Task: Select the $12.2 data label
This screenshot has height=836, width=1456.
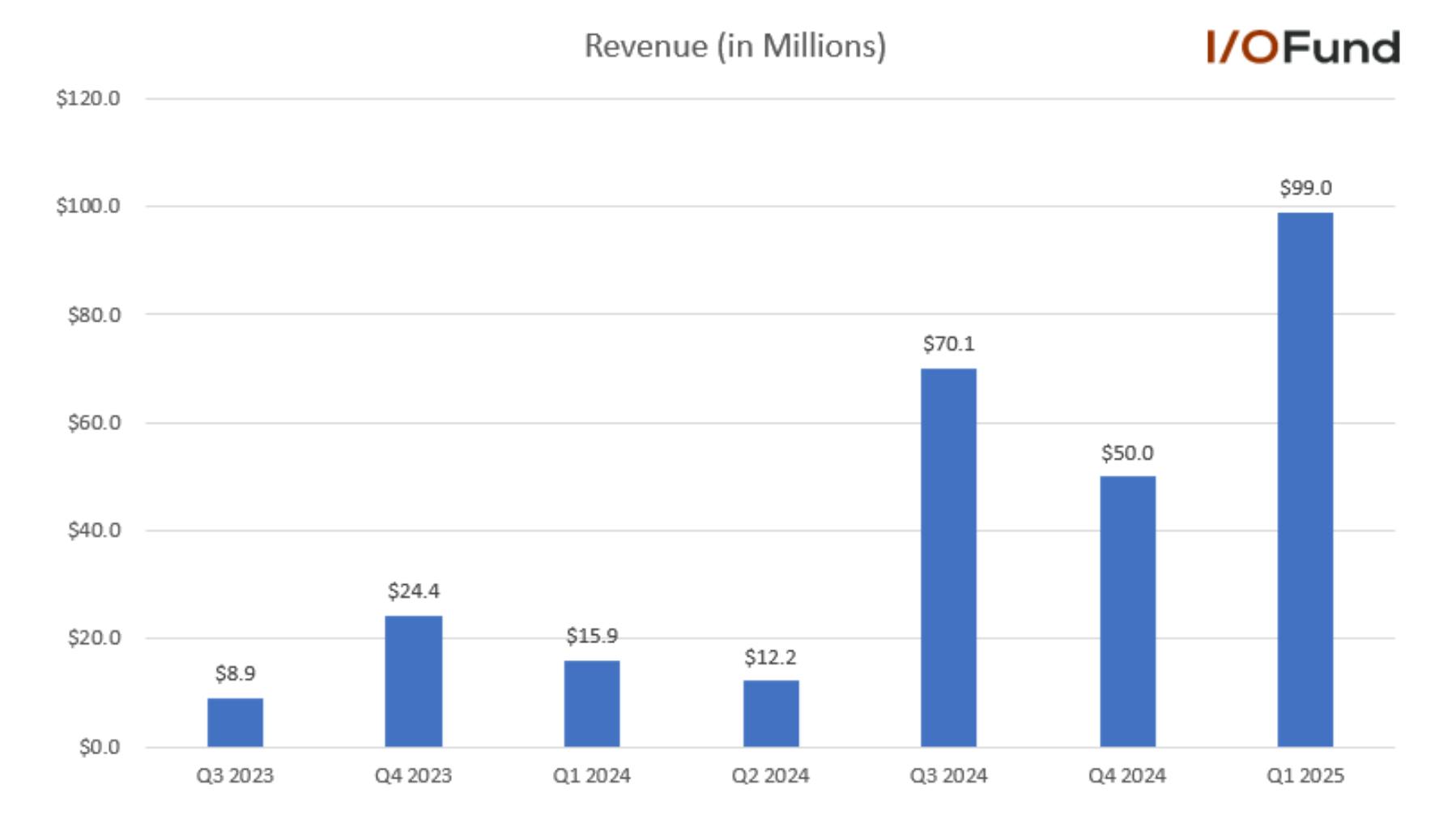Action: click(771, 657)
